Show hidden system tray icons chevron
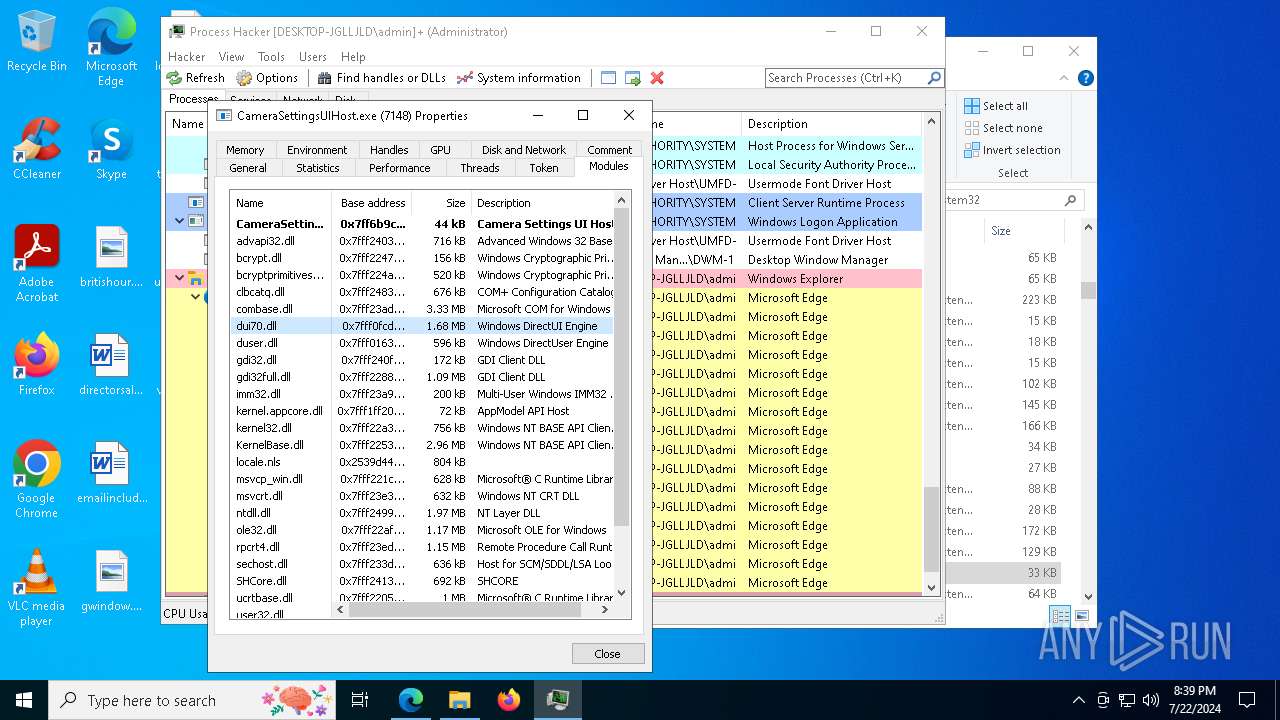 (1078, 700)
